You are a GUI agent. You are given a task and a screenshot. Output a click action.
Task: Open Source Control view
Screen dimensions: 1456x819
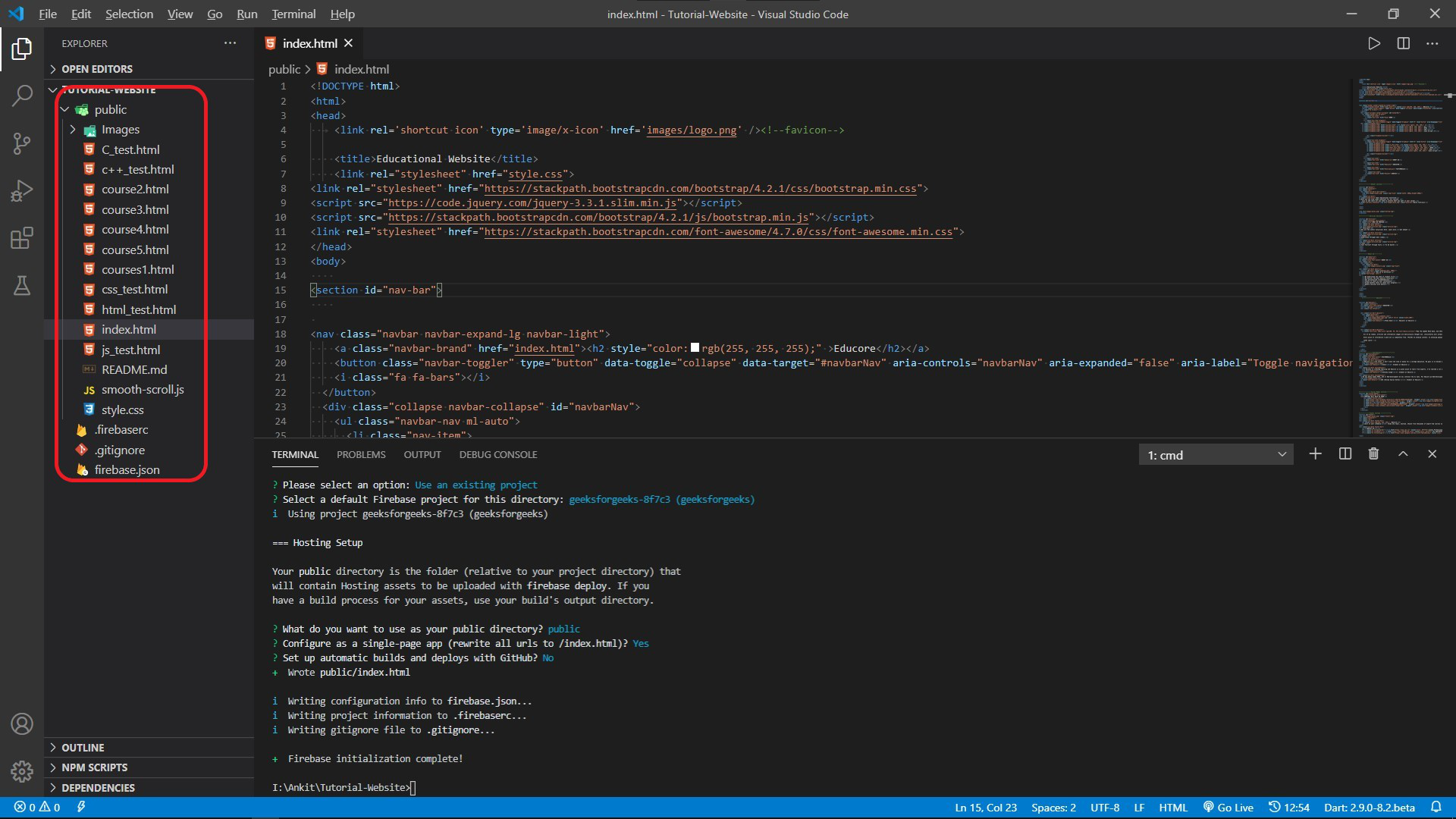[x=22, y=143]
